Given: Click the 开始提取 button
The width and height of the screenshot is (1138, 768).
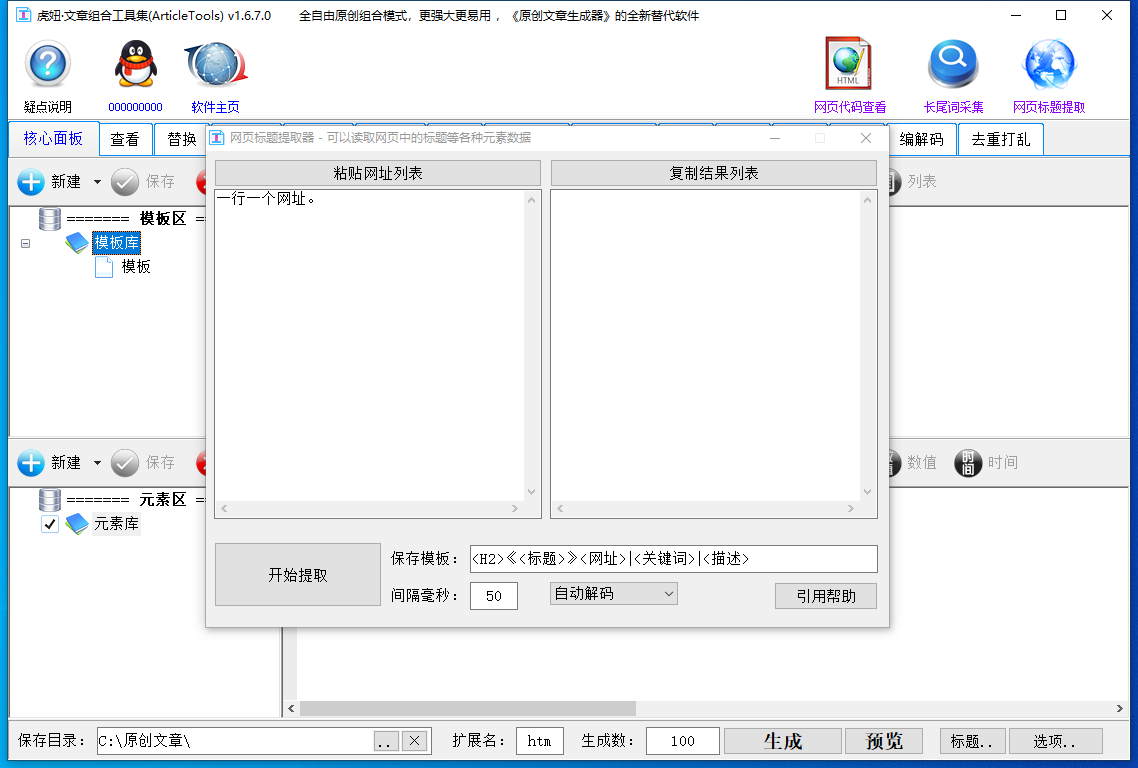Looking at the screenshot, I should 298,575.
